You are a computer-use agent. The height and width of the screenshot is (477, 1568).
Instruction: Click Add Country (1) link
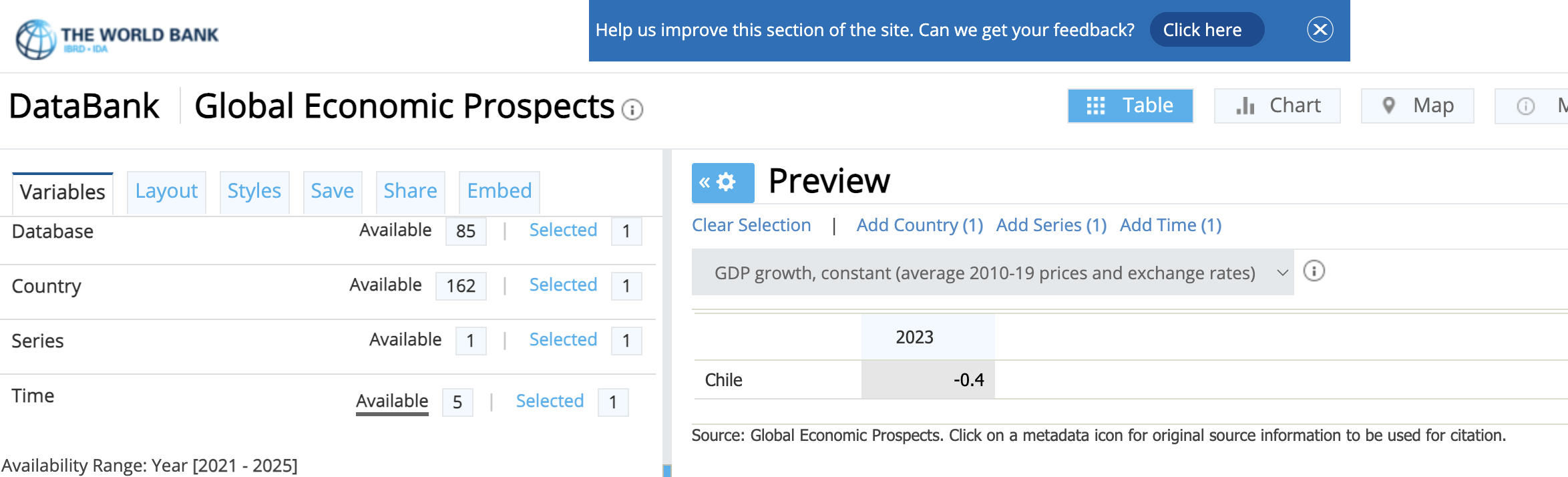920,225
